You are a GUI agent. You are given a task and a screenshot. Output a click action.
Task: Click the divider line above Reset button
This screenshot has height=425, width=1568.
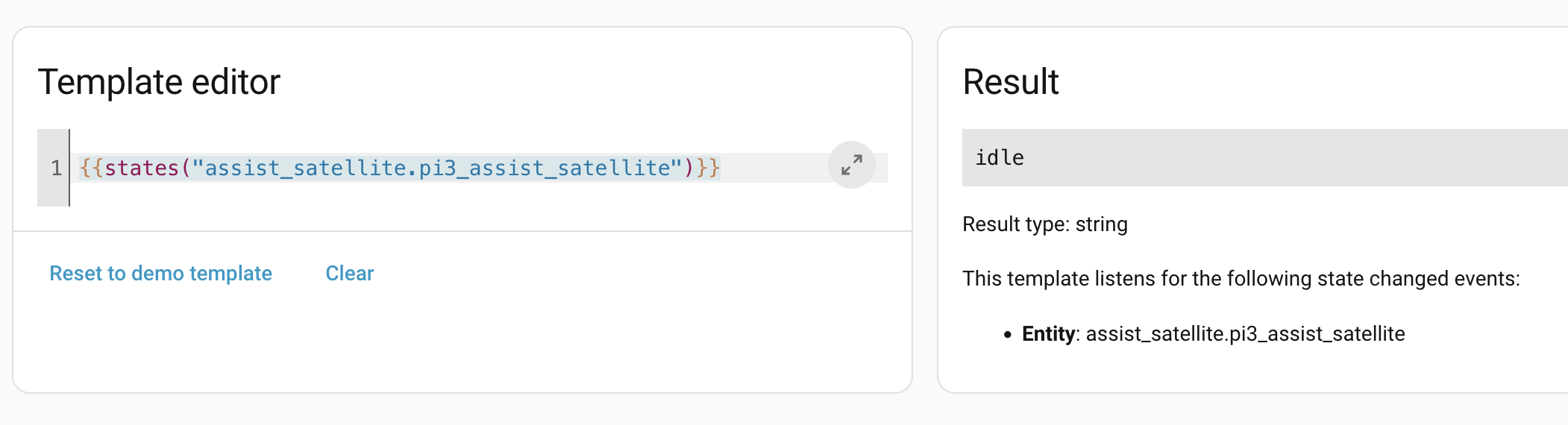tap(462, 231)
